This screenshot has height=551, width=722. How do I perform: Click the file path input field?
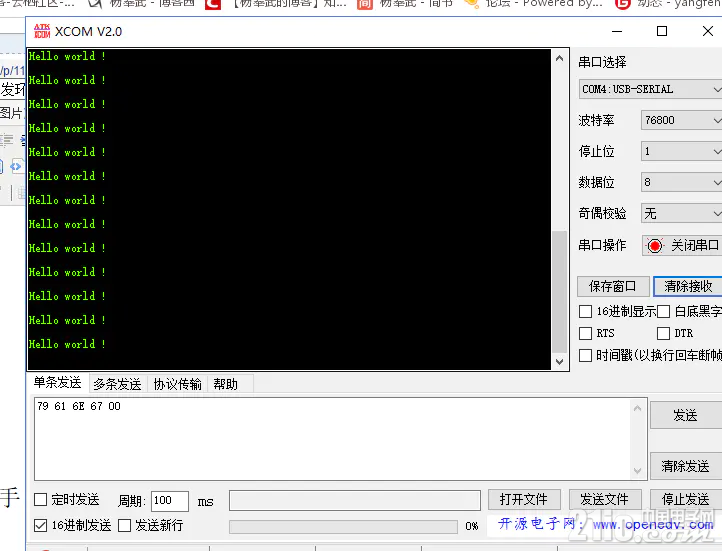(x=355, y=500)
